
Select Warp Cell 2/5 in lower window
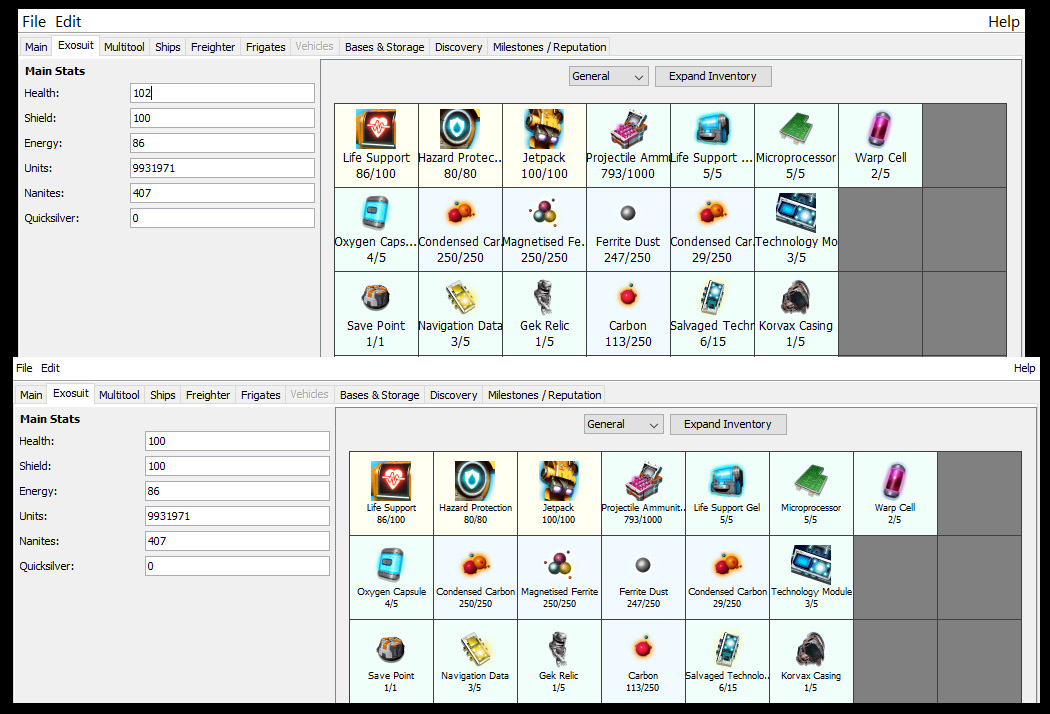pyautogui.click(x=895, y=494)
